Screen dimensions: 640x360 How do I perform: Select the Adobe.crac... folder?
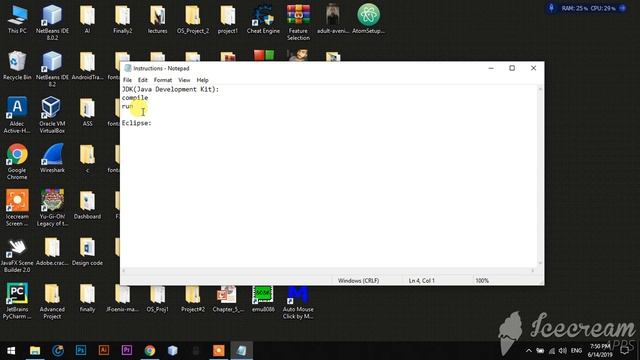52,251
